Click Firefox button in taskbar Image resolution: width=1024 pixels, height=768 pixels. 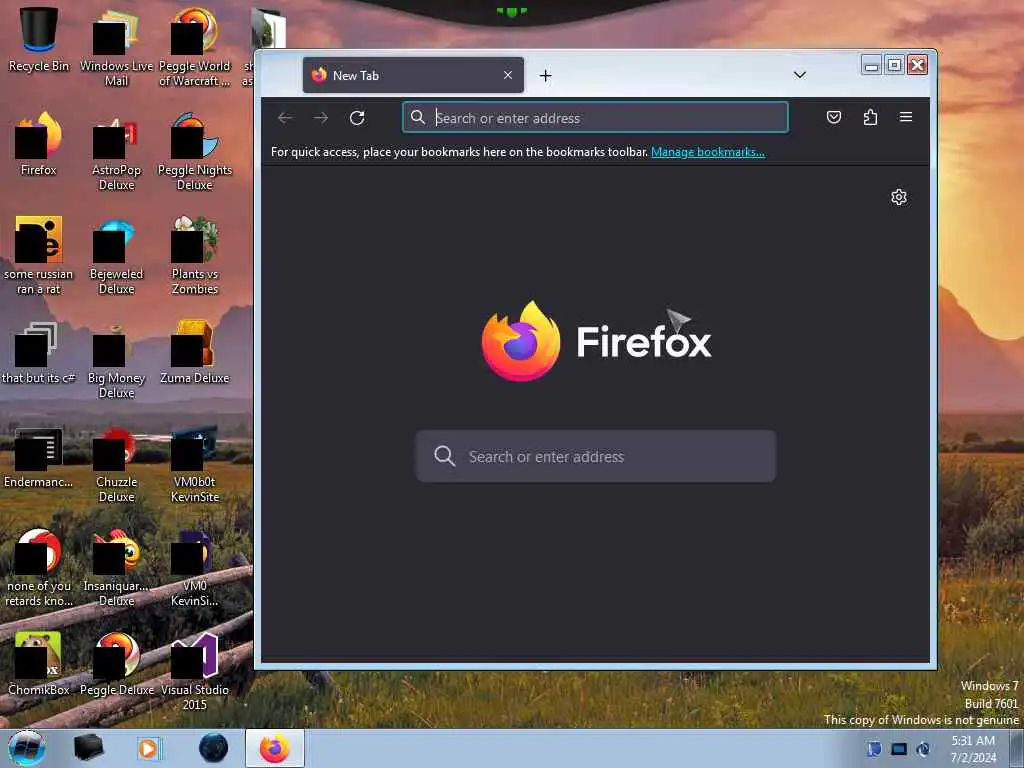[x=275, y=748]
